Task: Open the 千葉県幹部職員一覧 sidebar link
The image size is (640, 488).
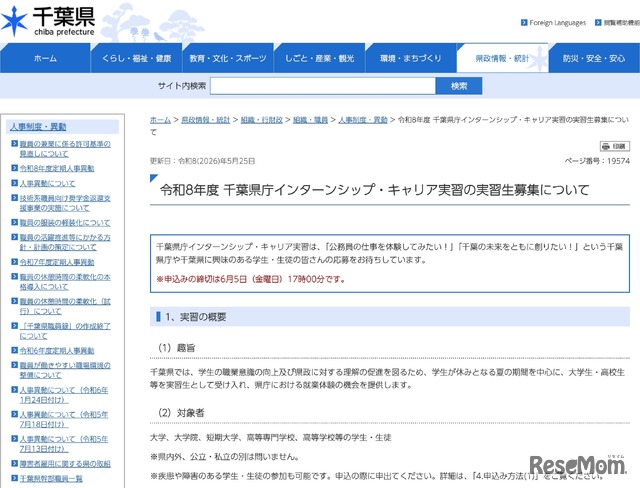Action: pyautogui.click(x=51, y=479)
